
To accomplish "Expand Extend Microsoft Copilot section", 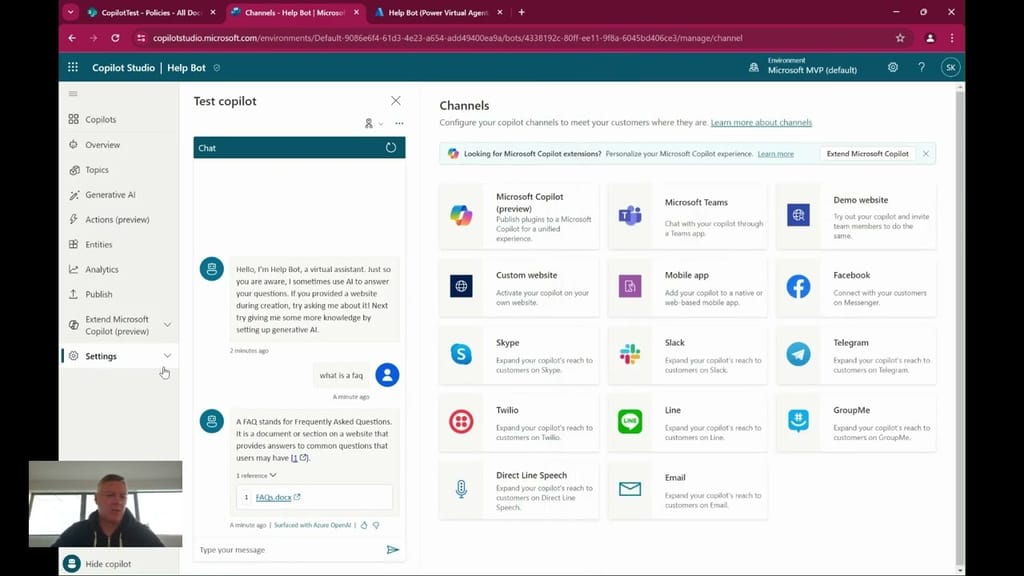I will 167,325.
